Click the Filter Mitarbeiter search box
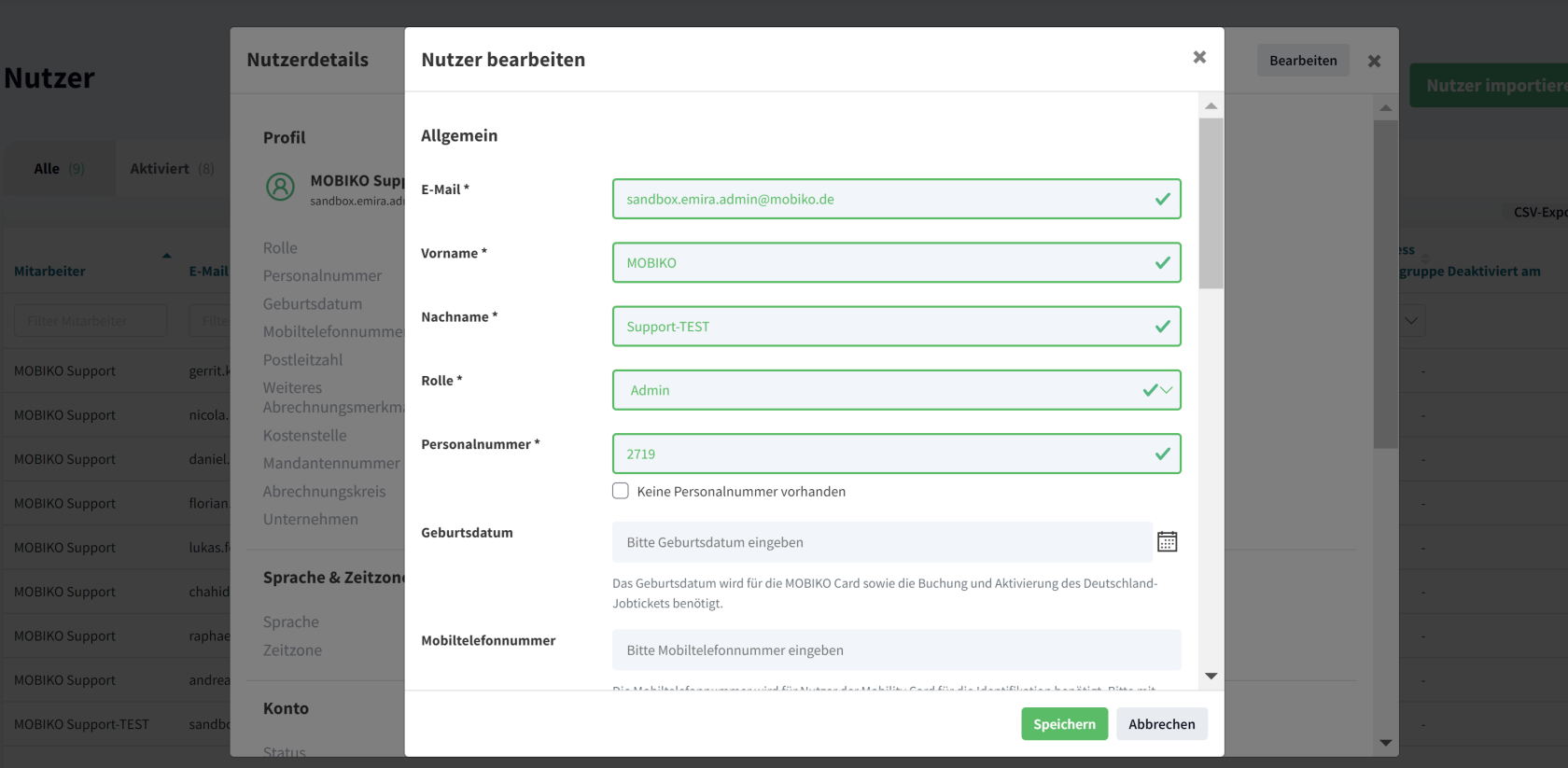Viewport: 1568px width, 768px height. [x=91, y=321]
